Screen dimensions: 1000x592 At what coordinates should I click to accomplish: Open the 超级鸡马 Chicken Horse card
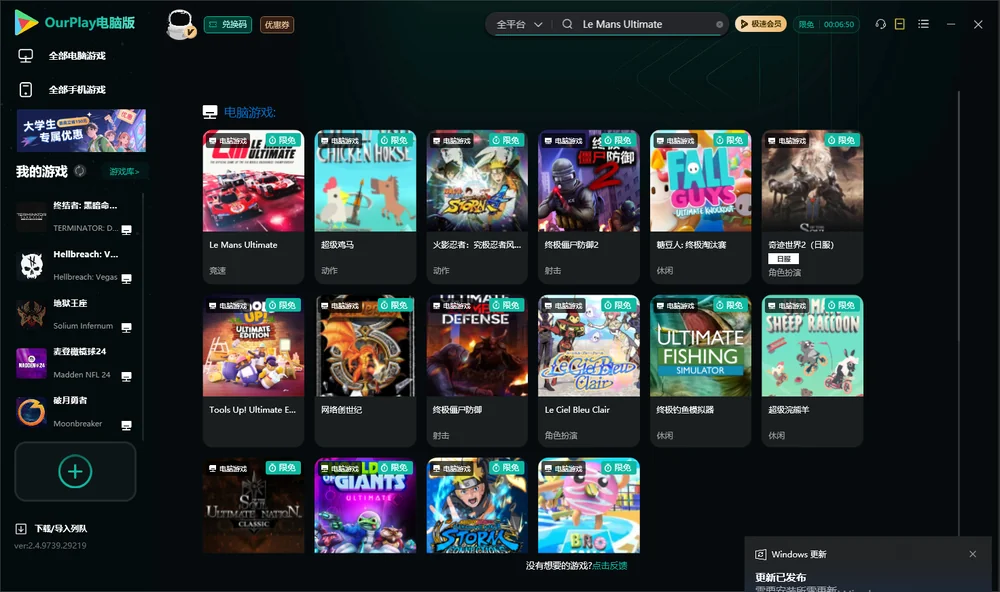(365, 207)
